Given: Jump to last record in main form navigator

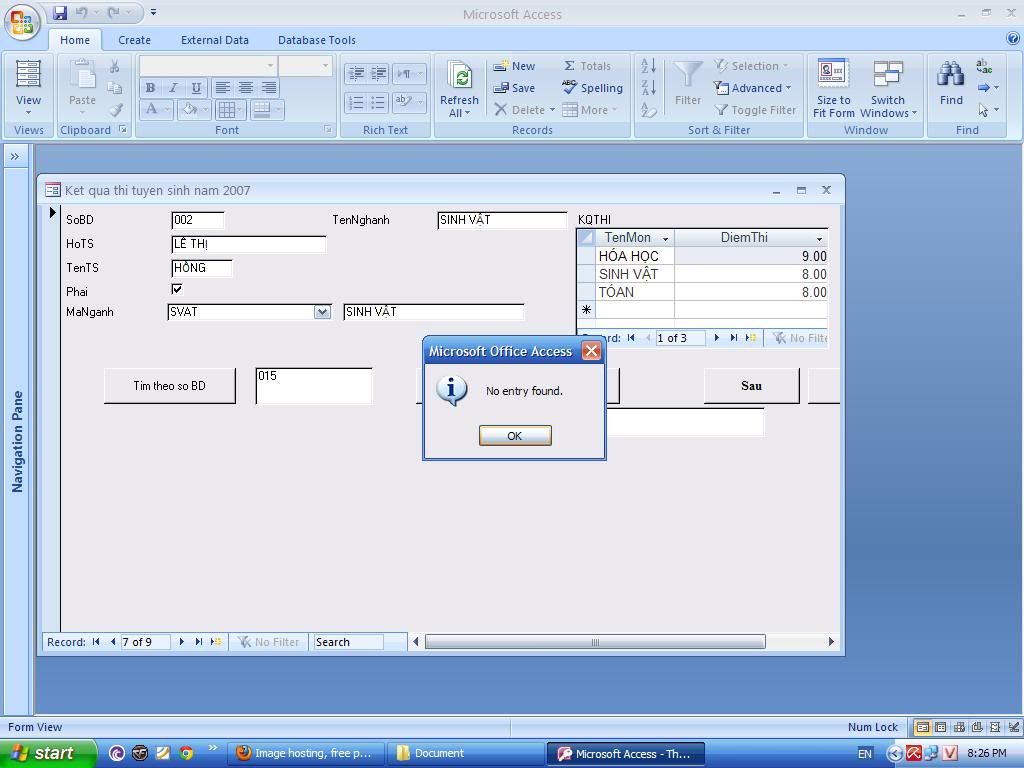Looking at the screenshot, I should pyautogui.click(x=199, y=642).
